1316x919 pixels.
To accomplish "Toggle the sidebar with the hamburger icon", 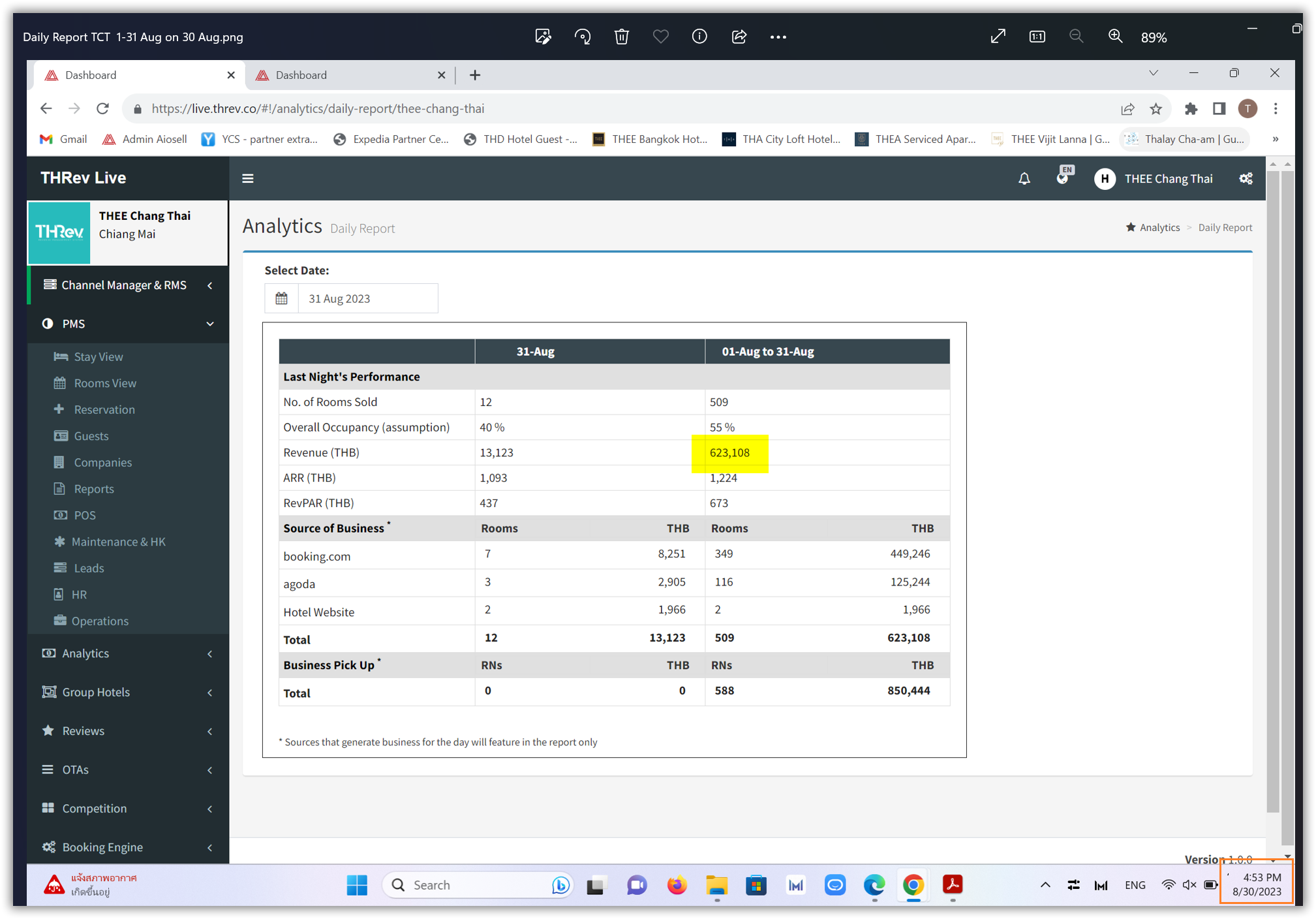I will coord(247,178).
